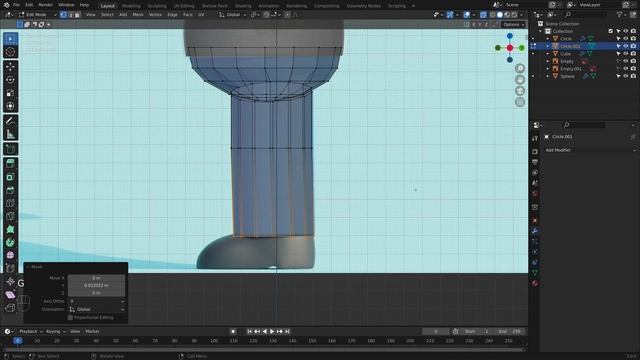This screenshot has width=640, height=360.
Task: Select the Spin tool
Action: 10,242
